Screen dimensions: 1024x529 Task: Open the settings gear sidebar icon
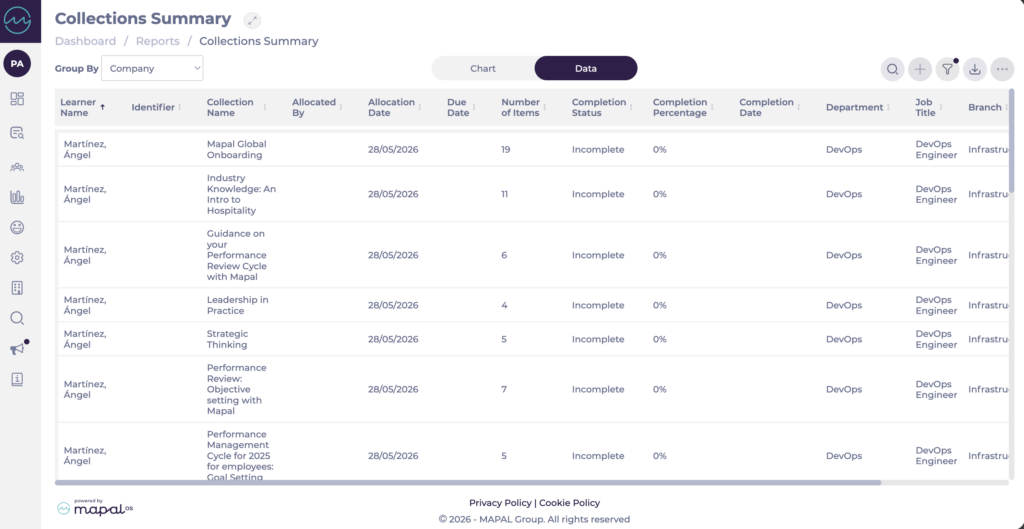[x=17, y=257]
